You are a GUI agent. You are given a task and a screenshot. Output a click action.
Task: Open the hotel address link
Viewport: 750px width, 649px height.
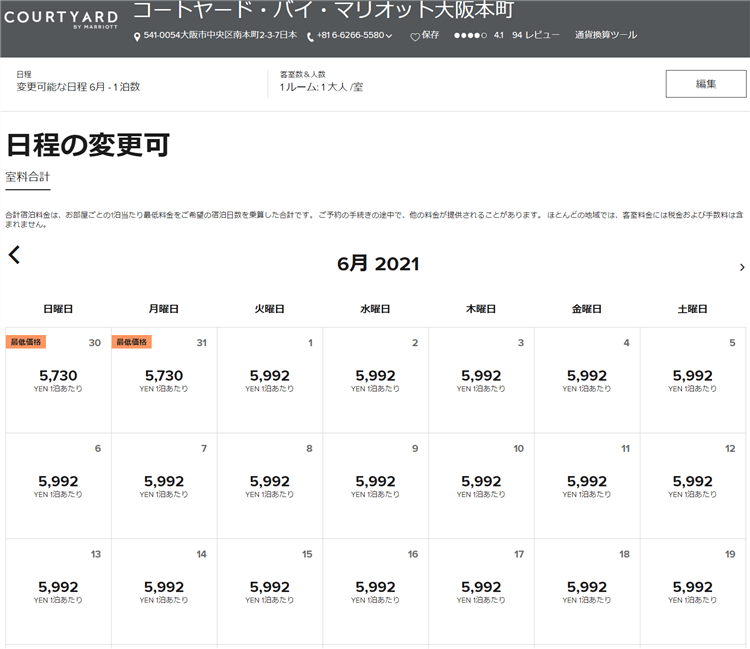point(219,36)
